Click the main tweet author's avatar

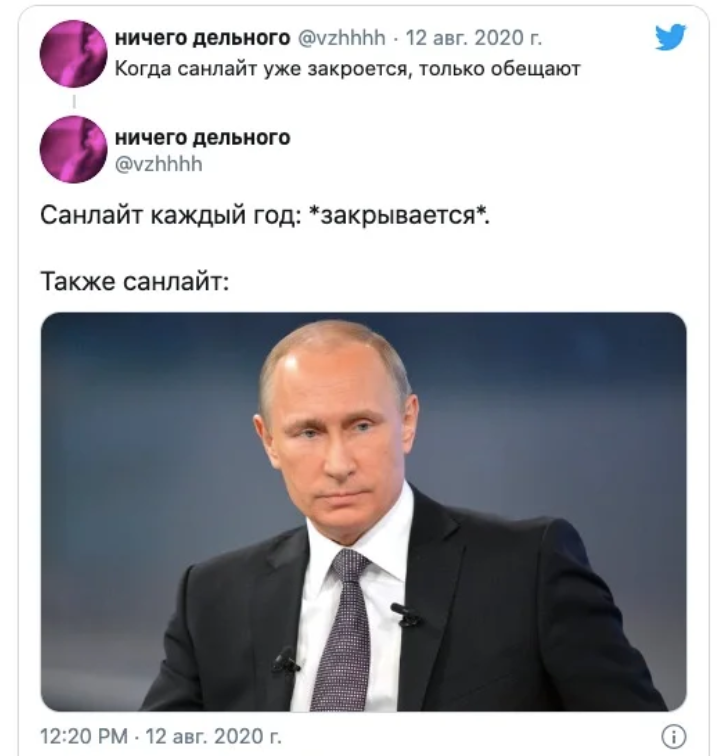tap(73, 149)
